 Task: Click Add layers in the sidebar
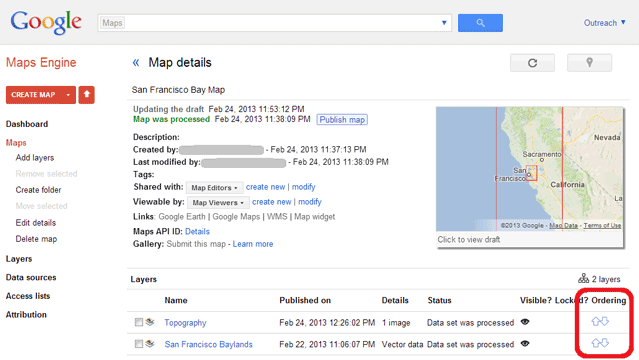[35, 158]
